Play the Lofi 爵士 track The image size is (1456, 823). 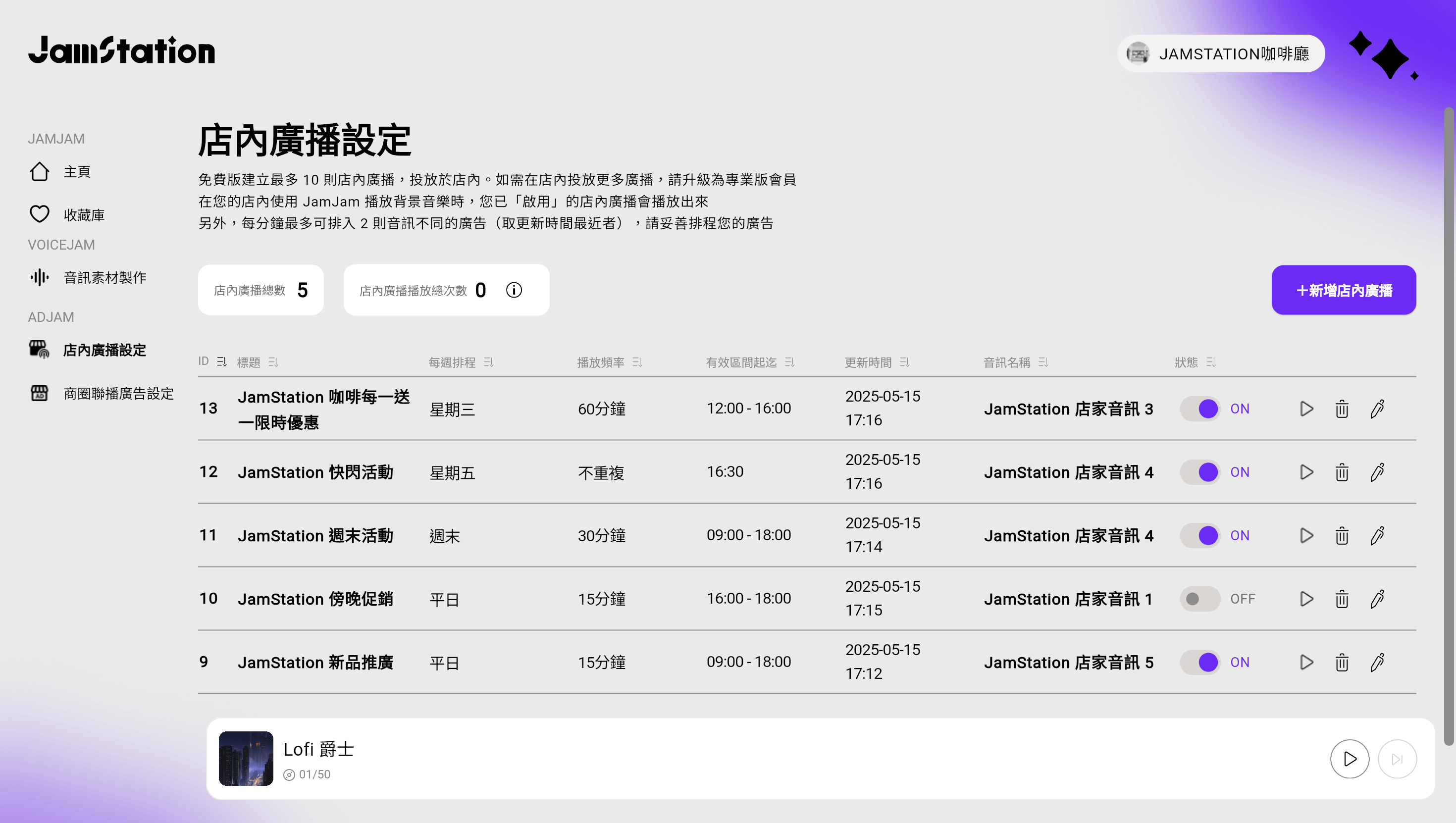click(x=1350, y=759)
